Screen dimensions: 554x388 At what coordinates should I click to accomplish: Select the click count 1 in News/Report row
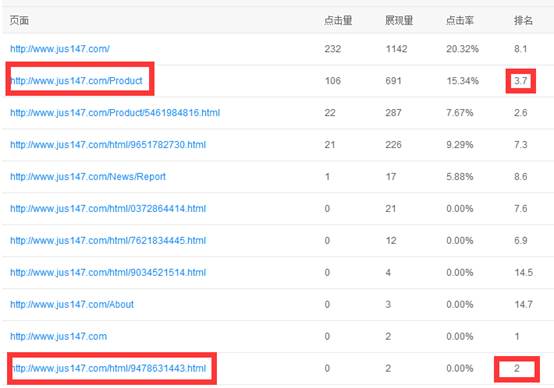[328, 177]
